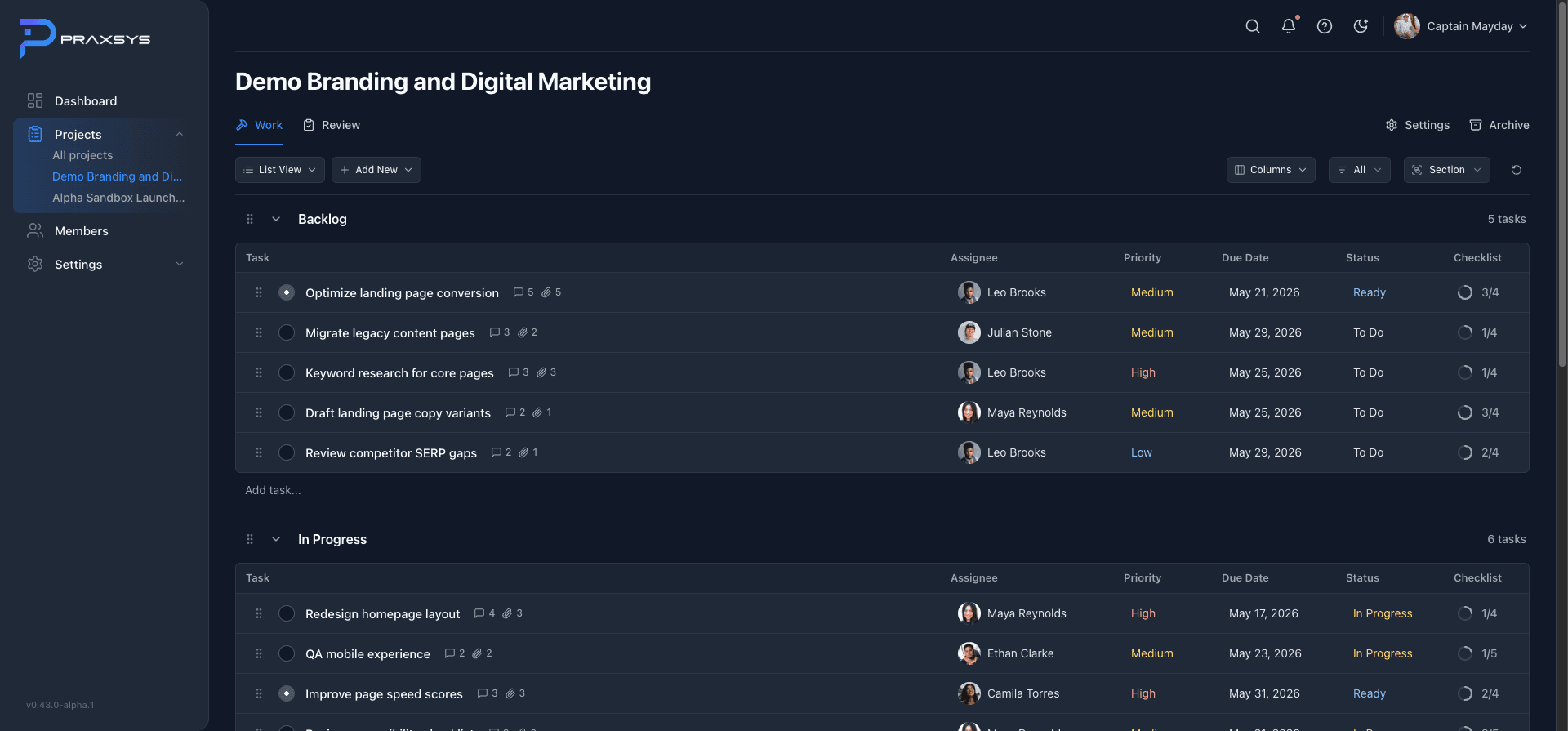Image resolution: width=1568 pixels, height=731 pixels.
Task: Open project Settings link at top right
Action: (1418, 125)
